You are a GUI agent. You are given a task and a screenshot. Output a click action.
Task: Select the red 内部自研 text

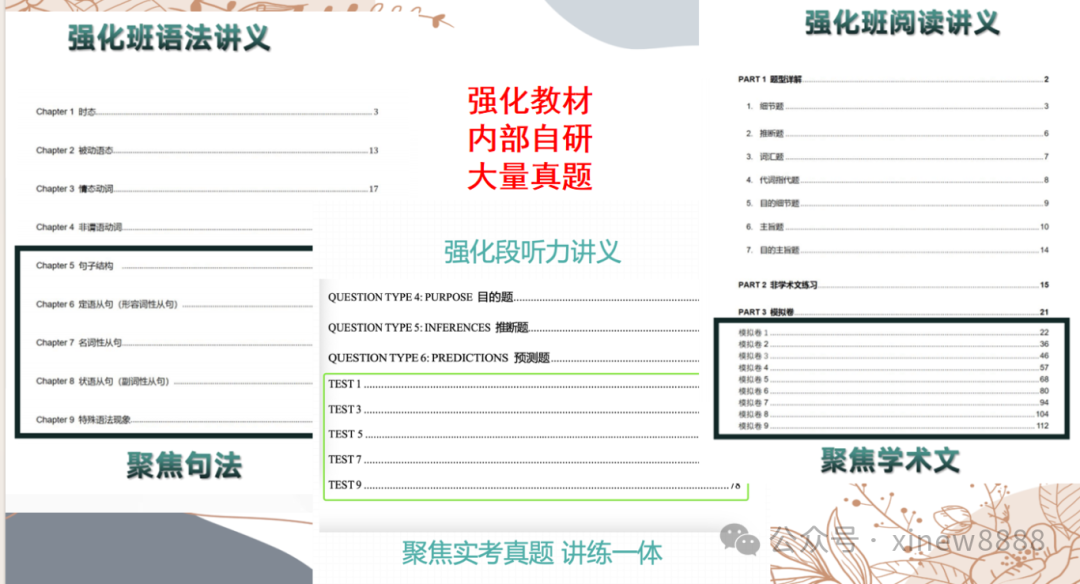click(530, 139)
